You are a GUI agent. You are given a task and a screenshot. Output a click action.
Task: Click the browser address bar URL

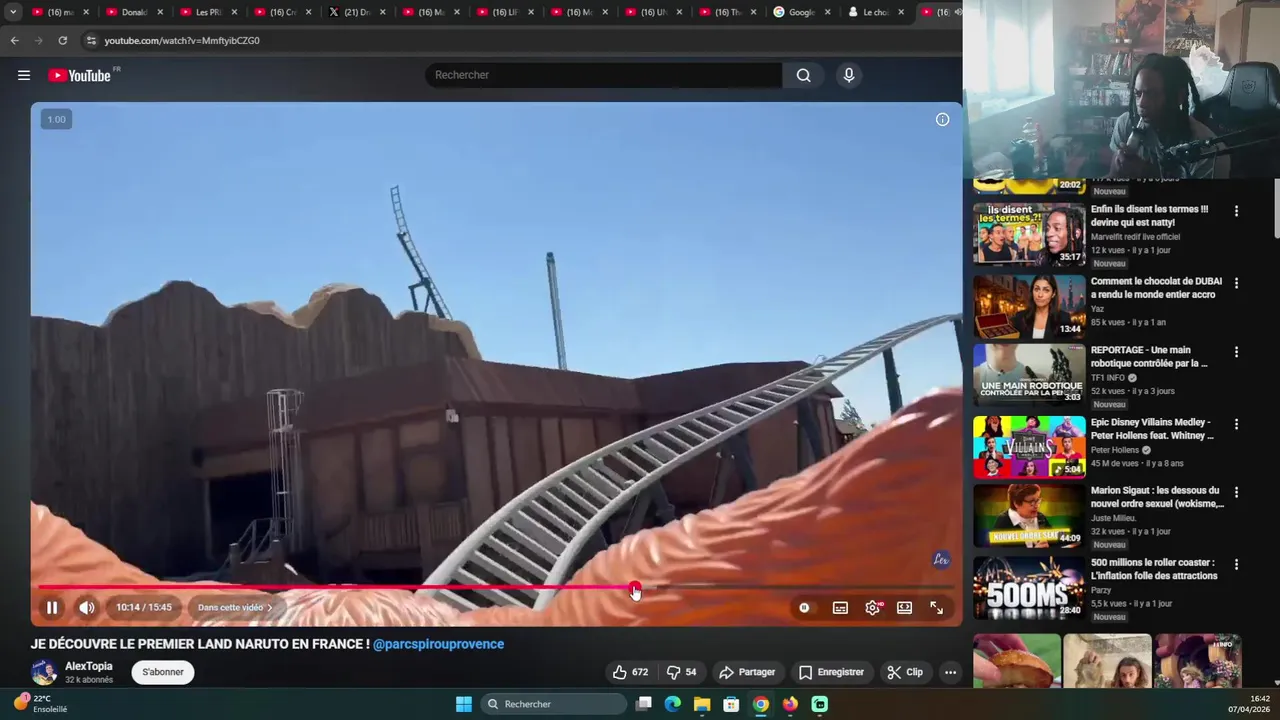click(182, 41)
